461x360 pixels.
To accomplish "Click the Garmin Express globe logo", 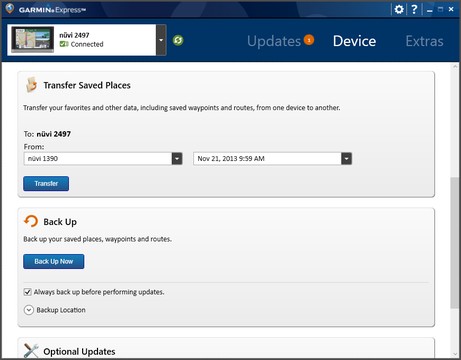I will (x=10, y=9).
